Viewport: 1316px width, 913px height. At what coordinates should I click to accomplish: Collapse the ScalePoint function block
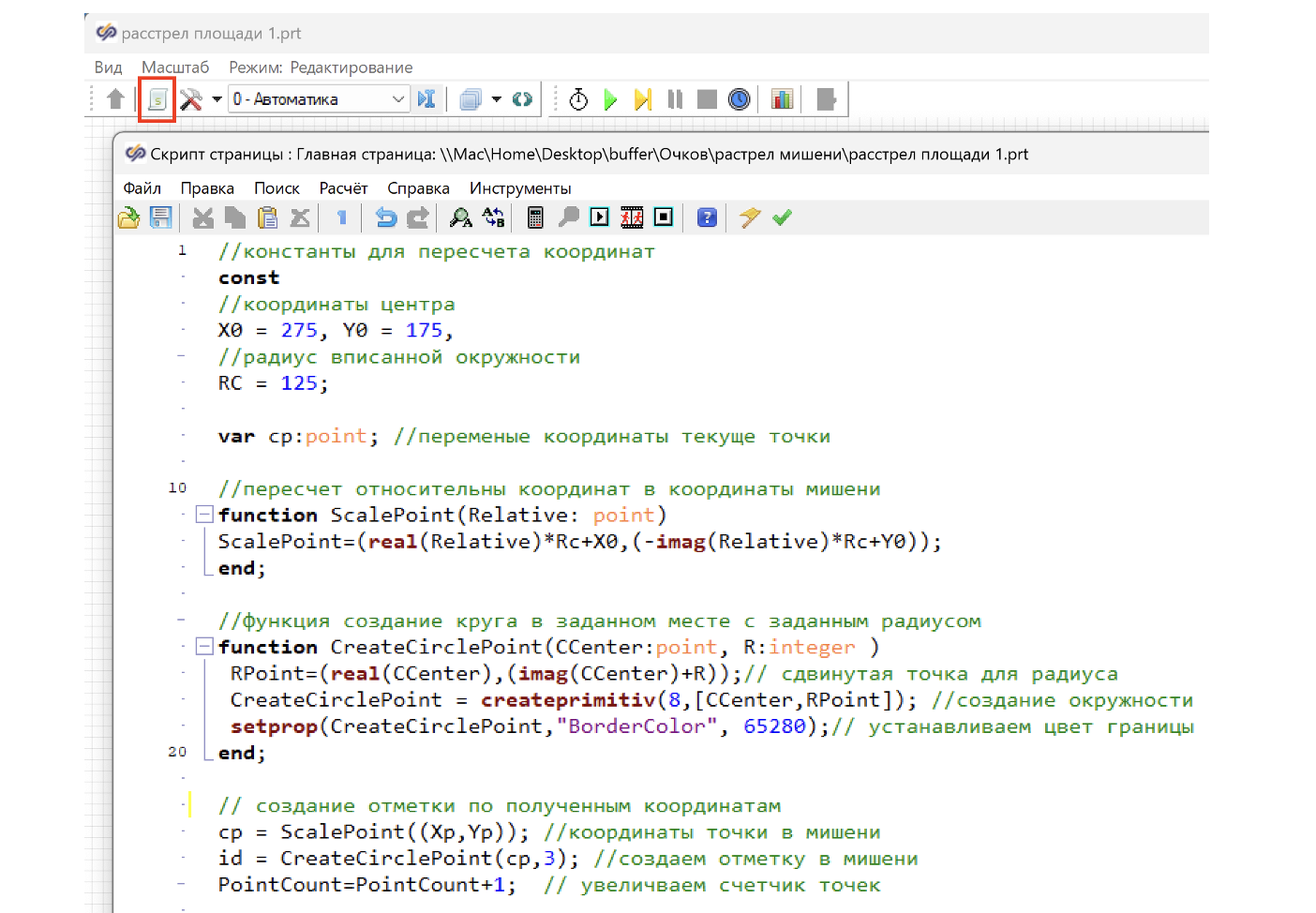click(x=204, y=515)
